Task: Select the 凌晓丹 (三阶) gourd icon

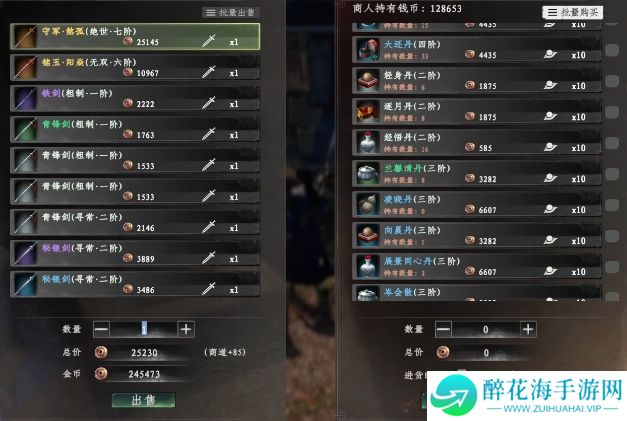Action: pyautogui.click(x=367, y=204)
